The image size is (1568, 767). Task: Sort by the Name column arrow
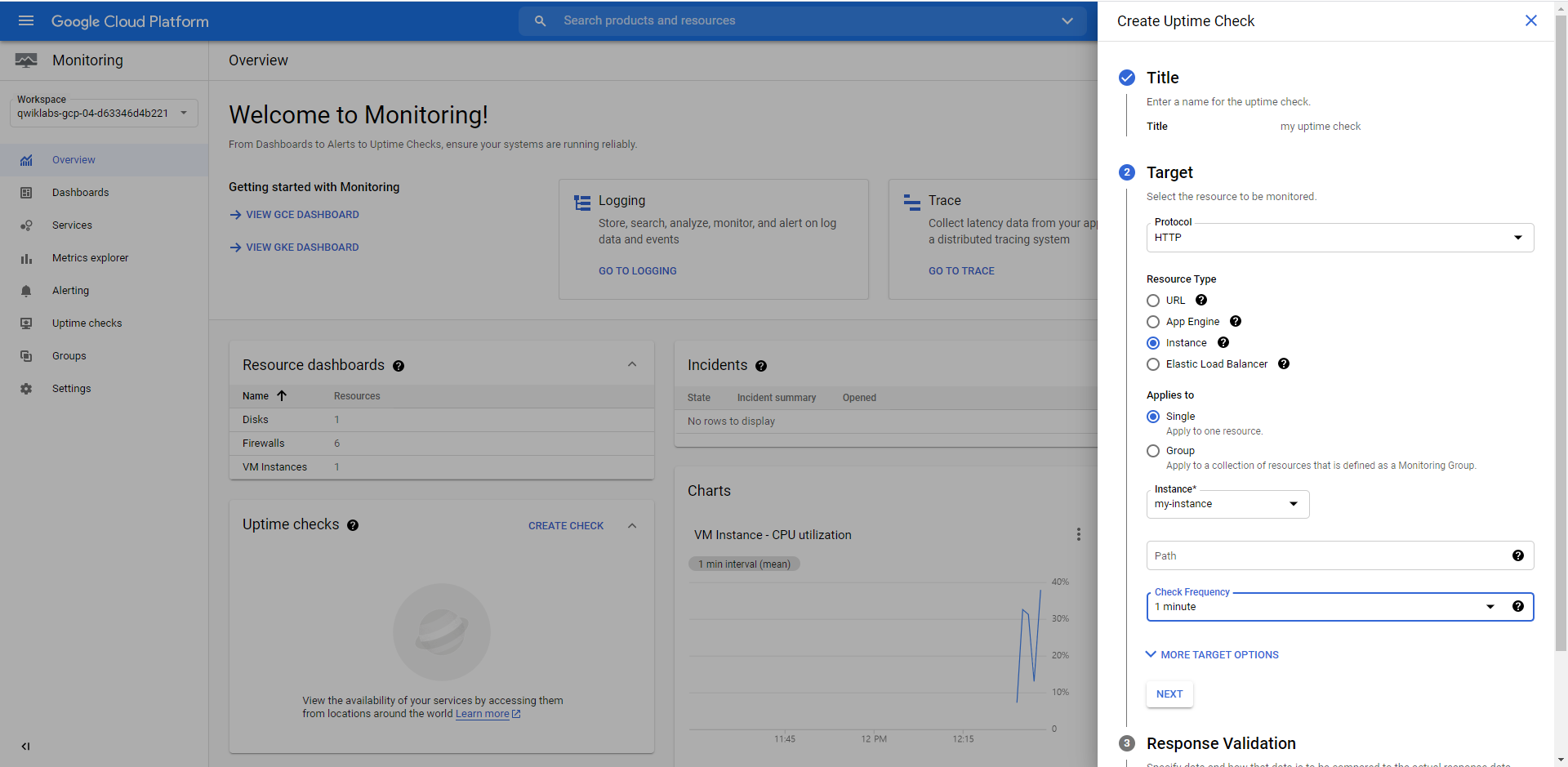282,395
